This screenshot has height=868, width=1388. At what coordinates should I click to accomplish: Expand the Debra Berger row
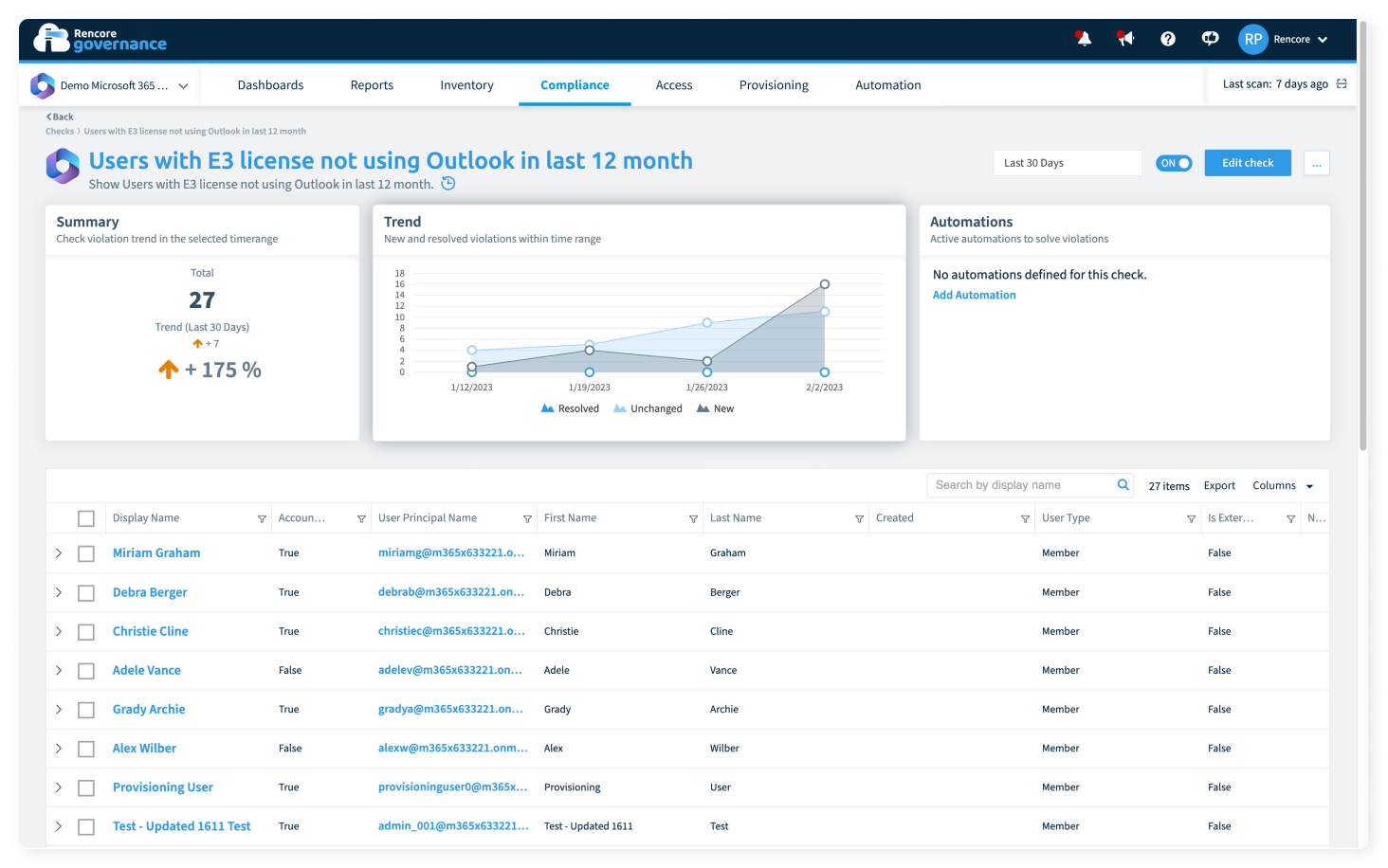coord(59,592)
